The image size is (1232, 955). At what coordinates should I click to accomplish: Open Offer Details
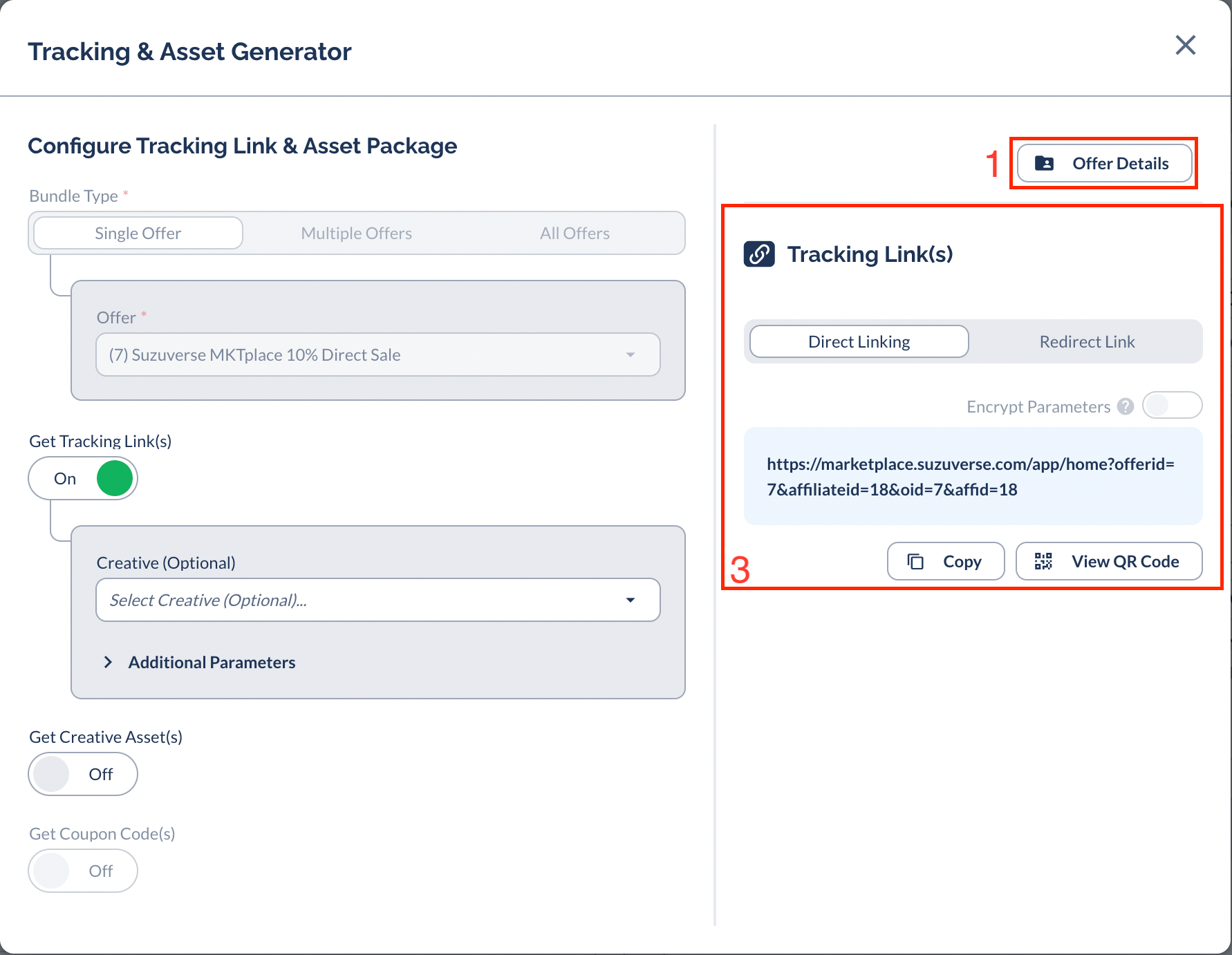(1105, 164)
